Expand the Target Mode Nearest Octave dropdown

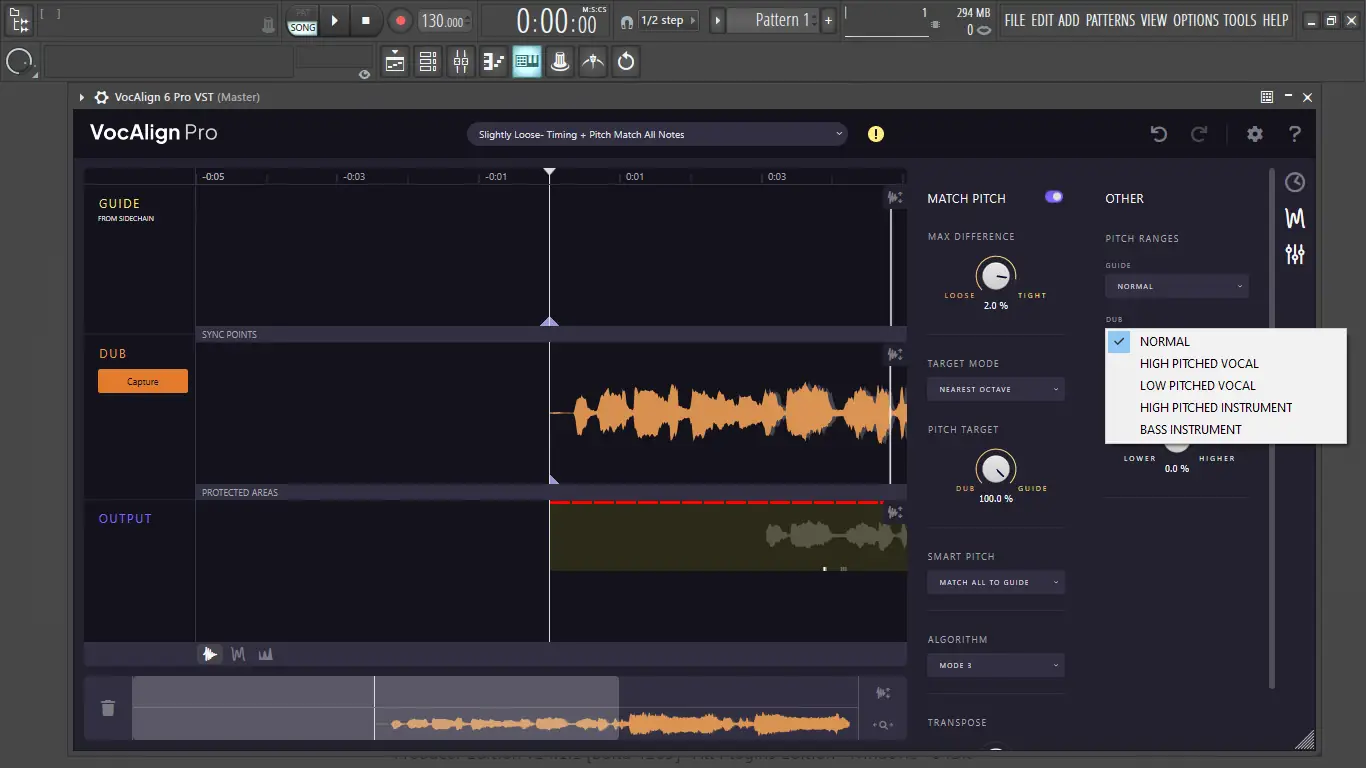[995, 389]
